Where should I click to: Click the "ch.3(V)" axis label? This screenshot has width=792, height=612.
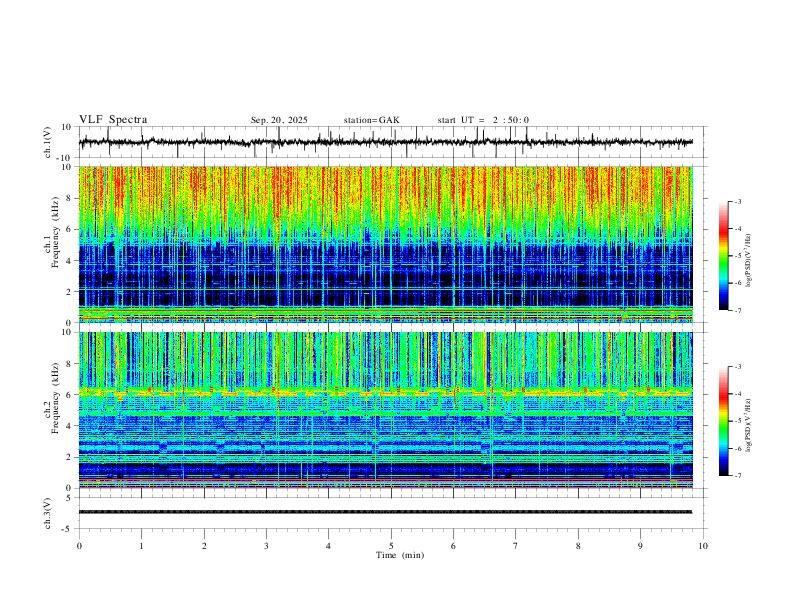coord(48,513)
